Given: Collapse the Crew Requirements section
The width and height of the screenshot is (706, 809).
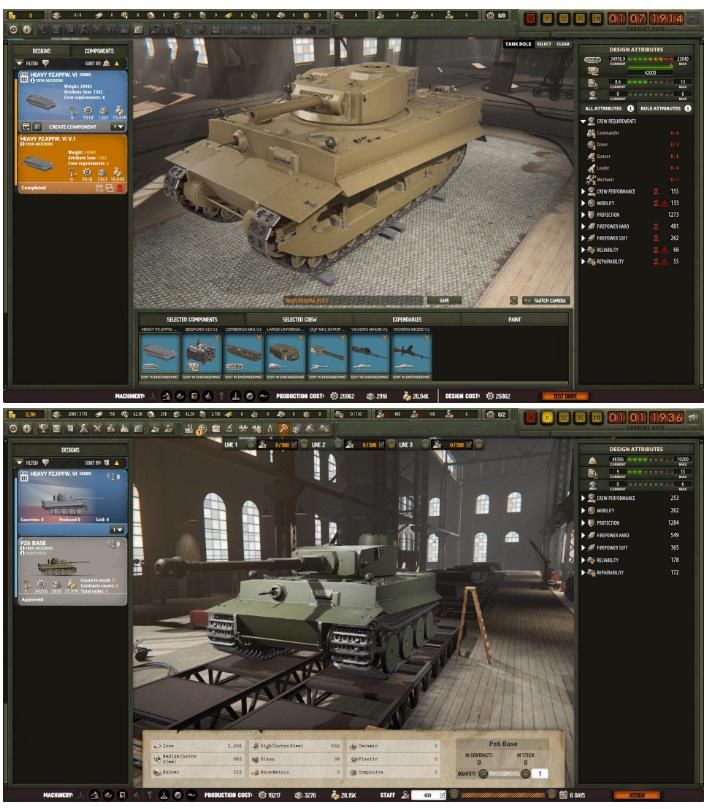Looking at the screenshot, I should (583, 120).
